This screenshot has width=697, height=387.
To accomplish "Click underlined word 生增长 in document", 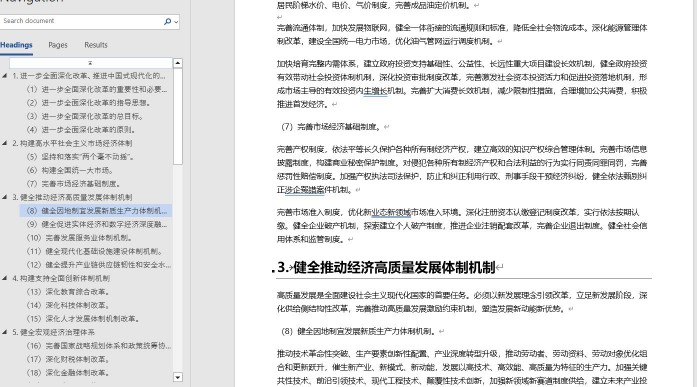I will coord(376,91).
